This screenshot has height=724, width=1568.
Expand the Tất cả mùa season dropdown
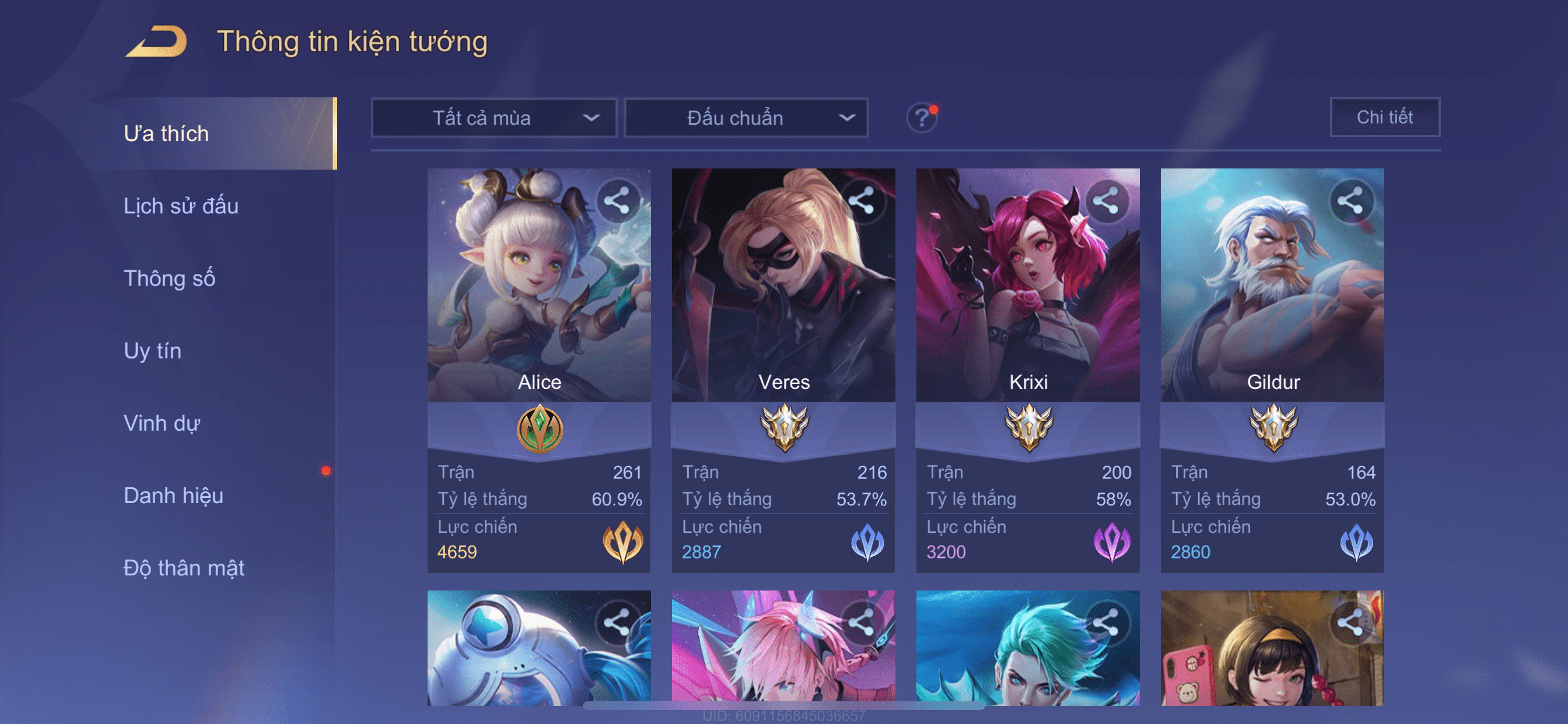(x=494, y=118)
